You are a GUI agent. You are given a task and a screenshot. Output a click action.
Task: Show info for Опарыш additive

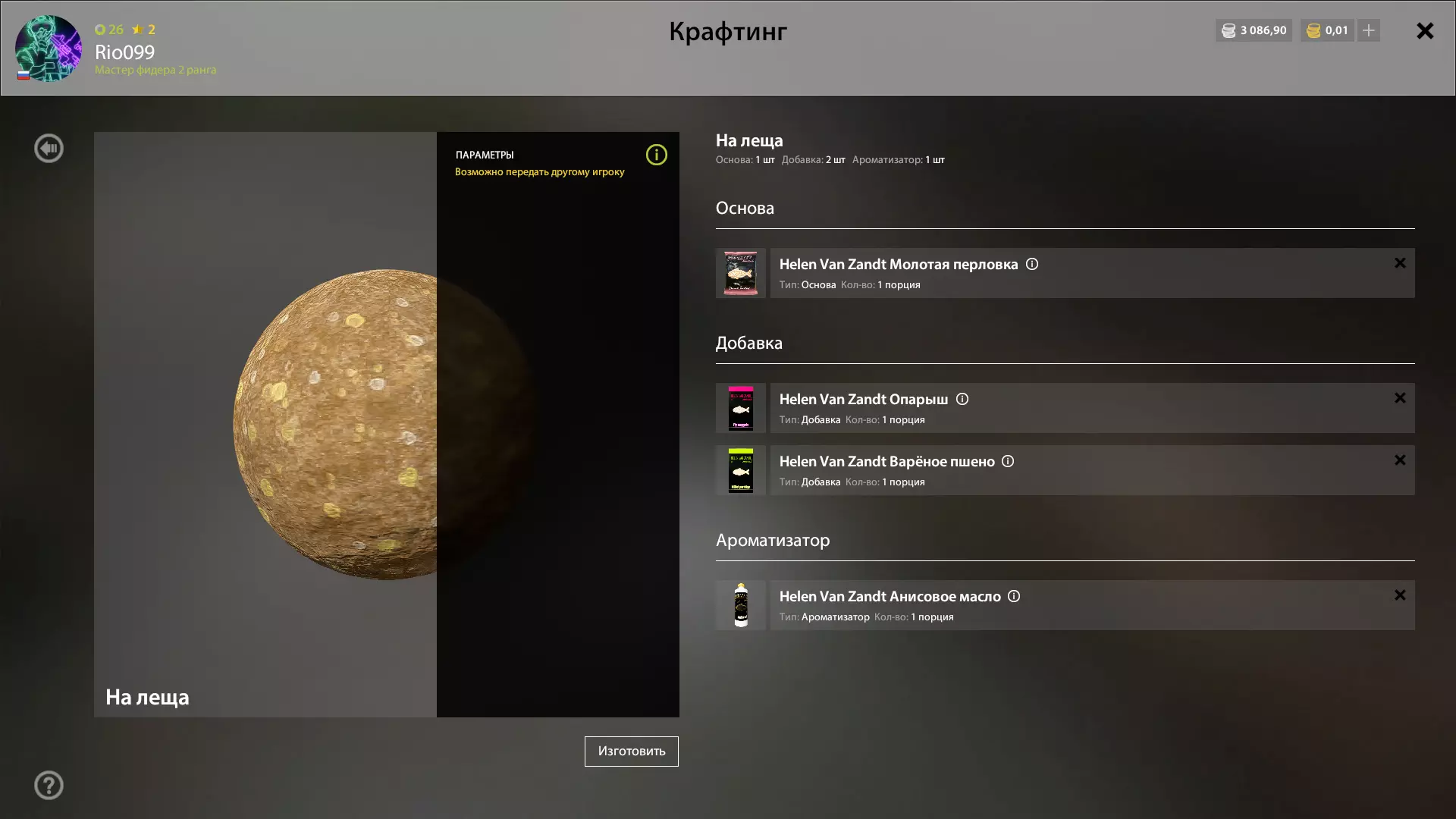coord(962,399)
